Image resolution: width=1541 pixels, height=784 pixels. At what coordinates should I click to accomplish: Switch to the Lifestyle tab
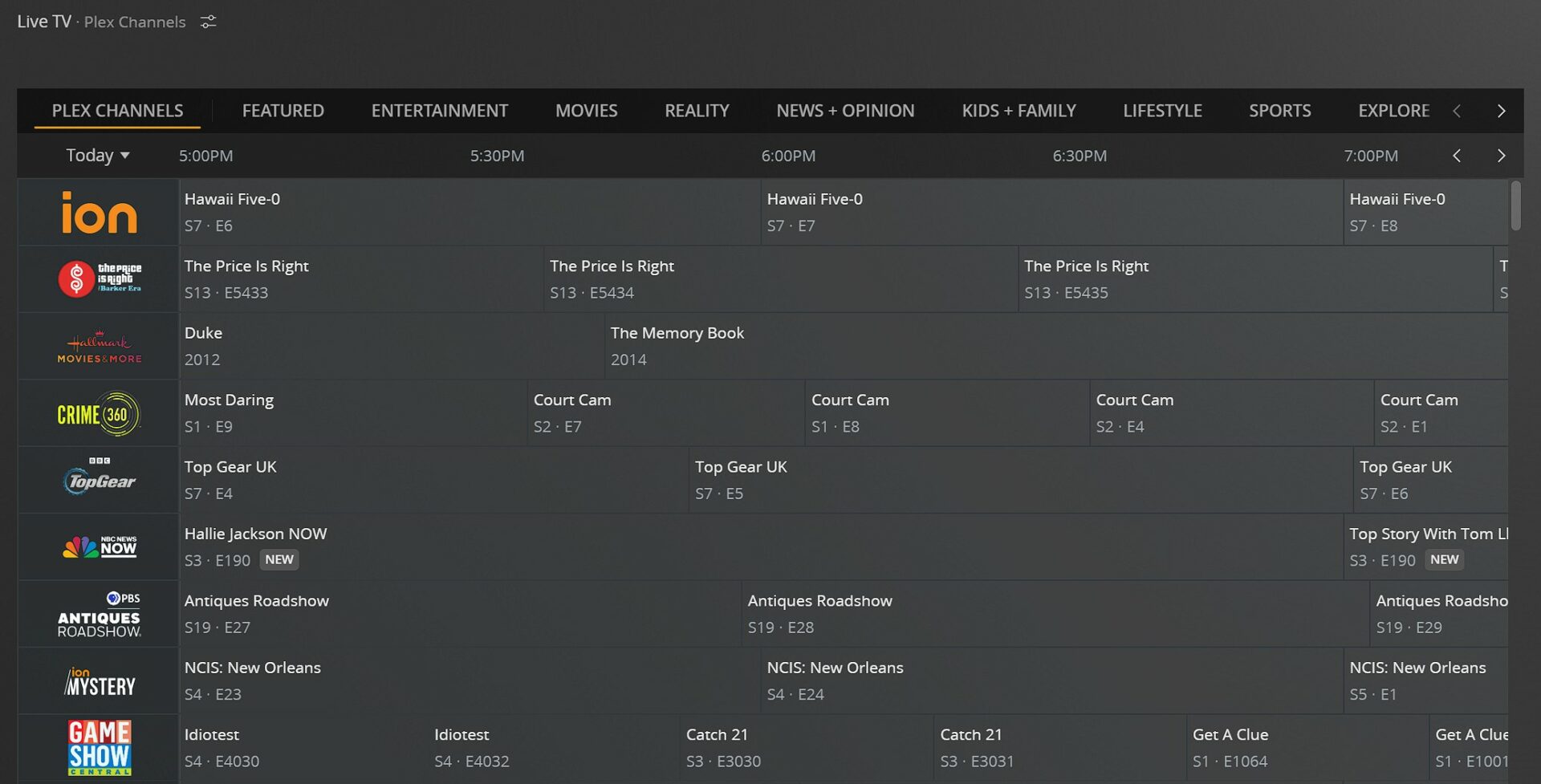(1162, 111)
